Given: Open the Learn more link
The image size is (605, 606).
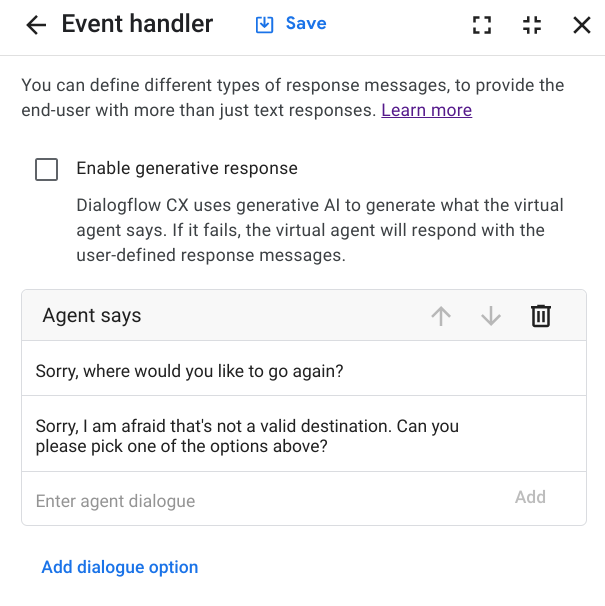Looking at the screenshot, I should click(x=426, y=110).
